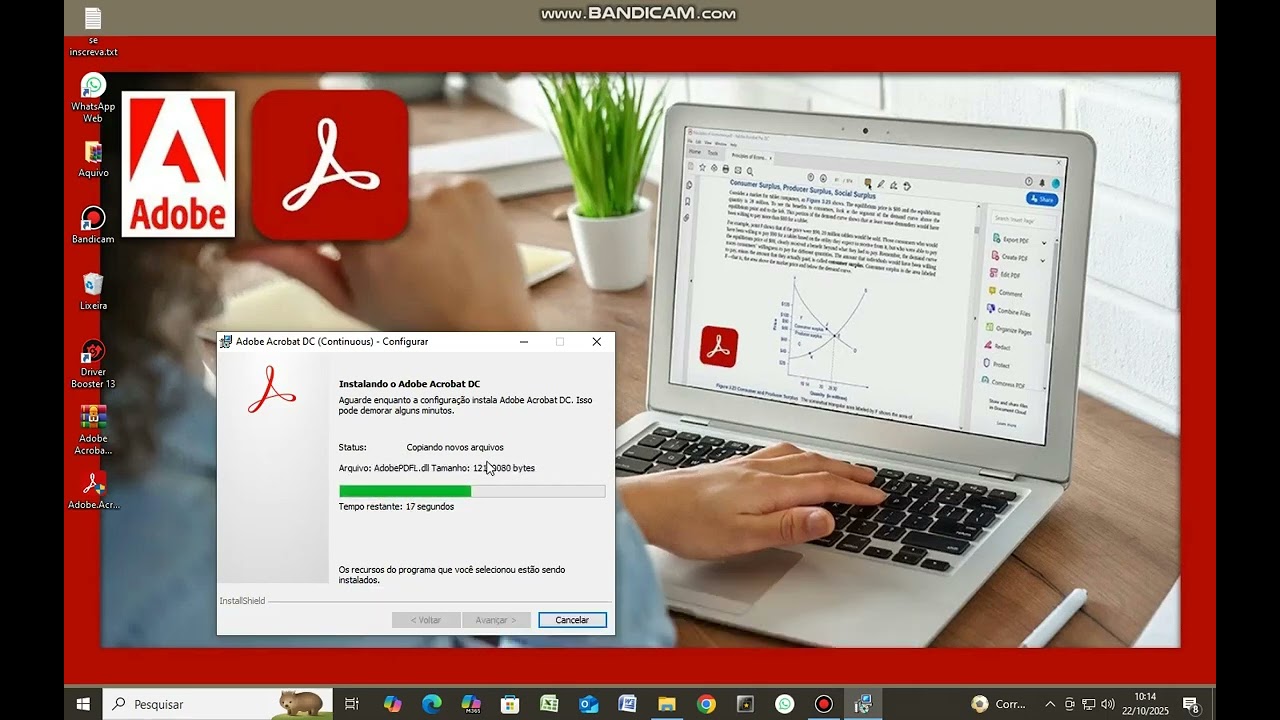Open Microsoft Edge from the taskbar
Screen dimensions: 1280x720
(432, 704)
